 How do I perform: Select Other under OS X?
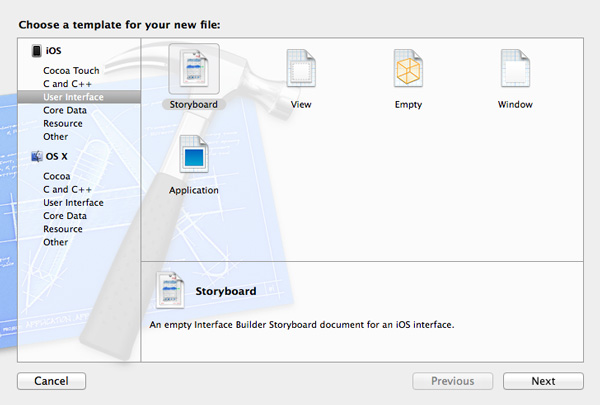point(55,242)
